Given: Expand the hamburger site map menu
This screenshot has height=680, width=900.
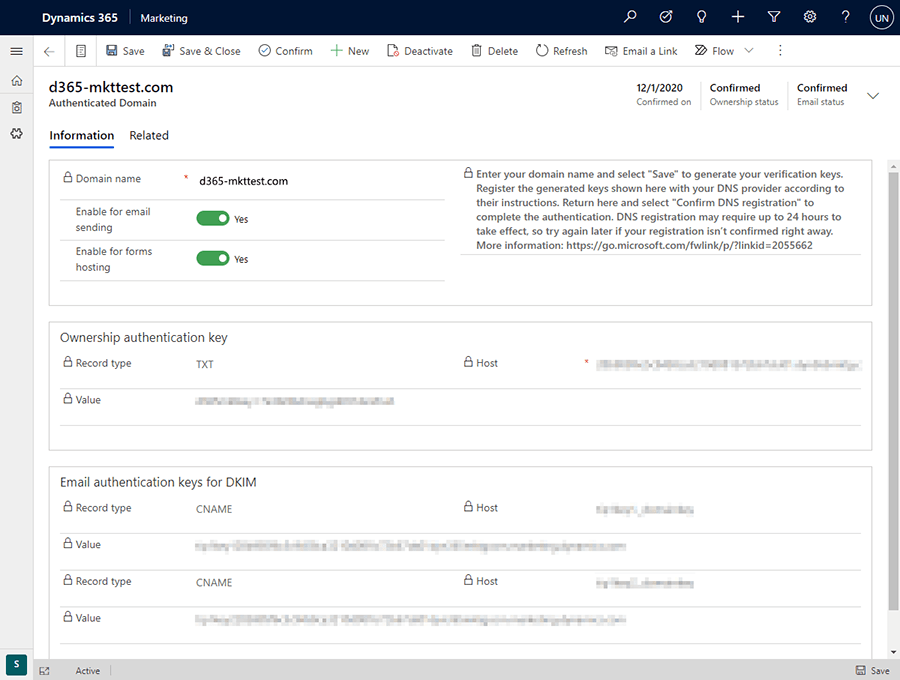Looking at the screenshot, I should pyautogui.click(x=17, y=51).
